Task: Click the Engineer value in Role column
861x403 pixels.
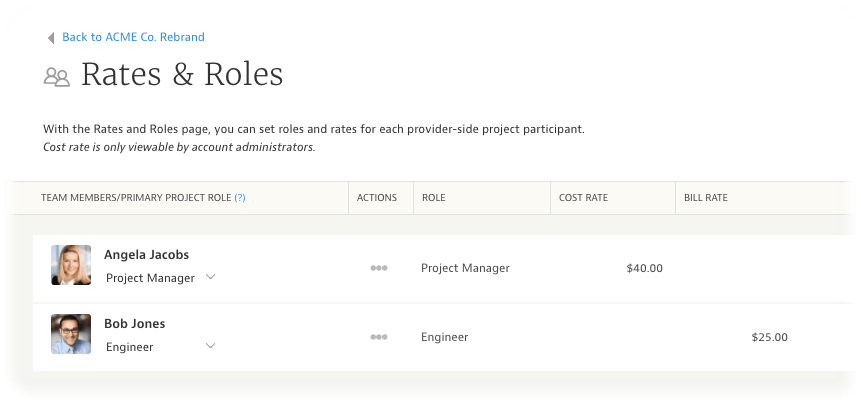Action: point(444,337)
